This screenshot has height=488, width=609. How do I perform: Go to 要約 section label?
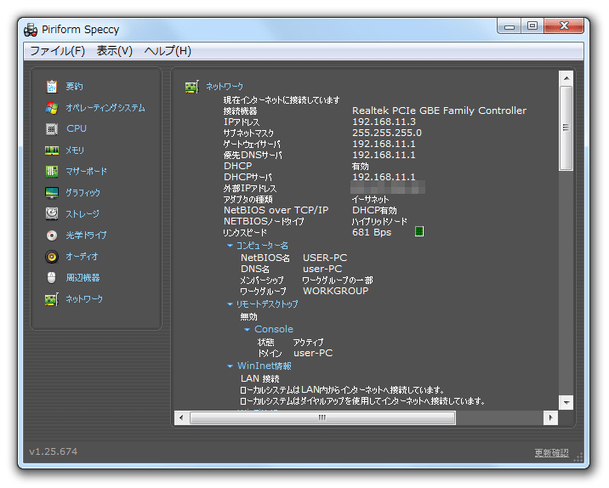74,86
